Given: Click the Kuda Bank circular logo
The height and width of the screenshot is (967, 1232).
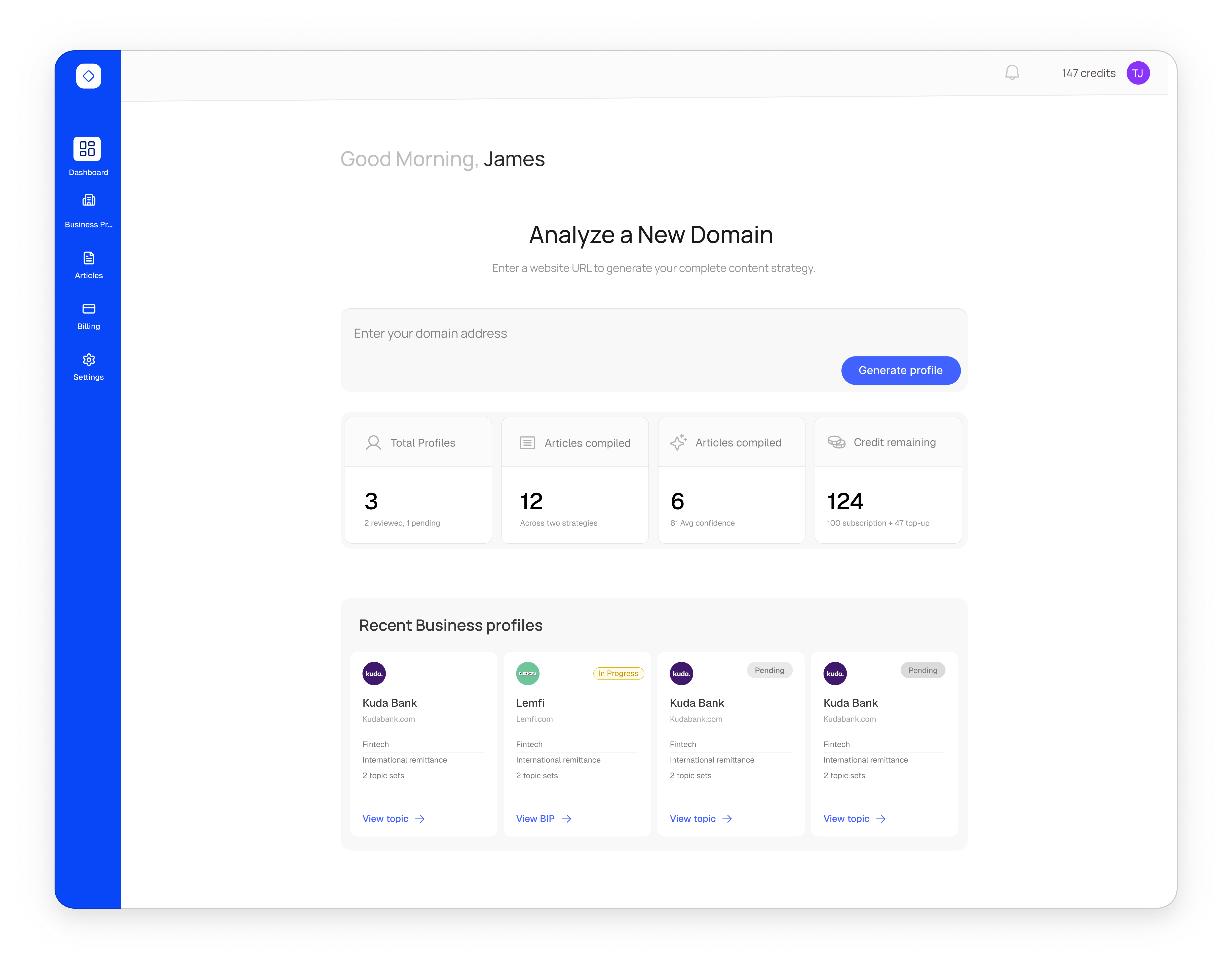Looking at the screenshot, I should point(374,673).
